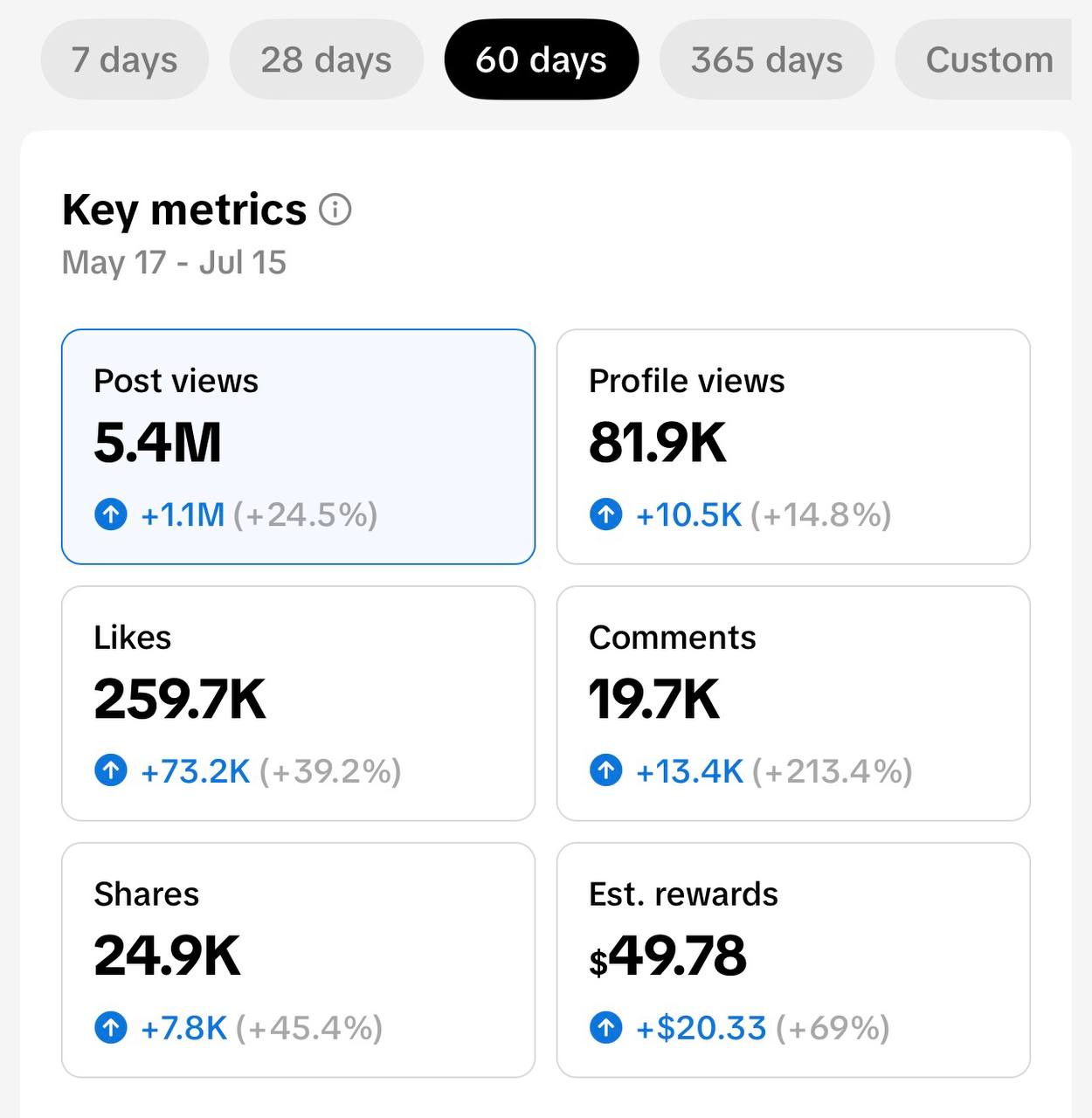Select the 7 days range

[x=125, y=59]
